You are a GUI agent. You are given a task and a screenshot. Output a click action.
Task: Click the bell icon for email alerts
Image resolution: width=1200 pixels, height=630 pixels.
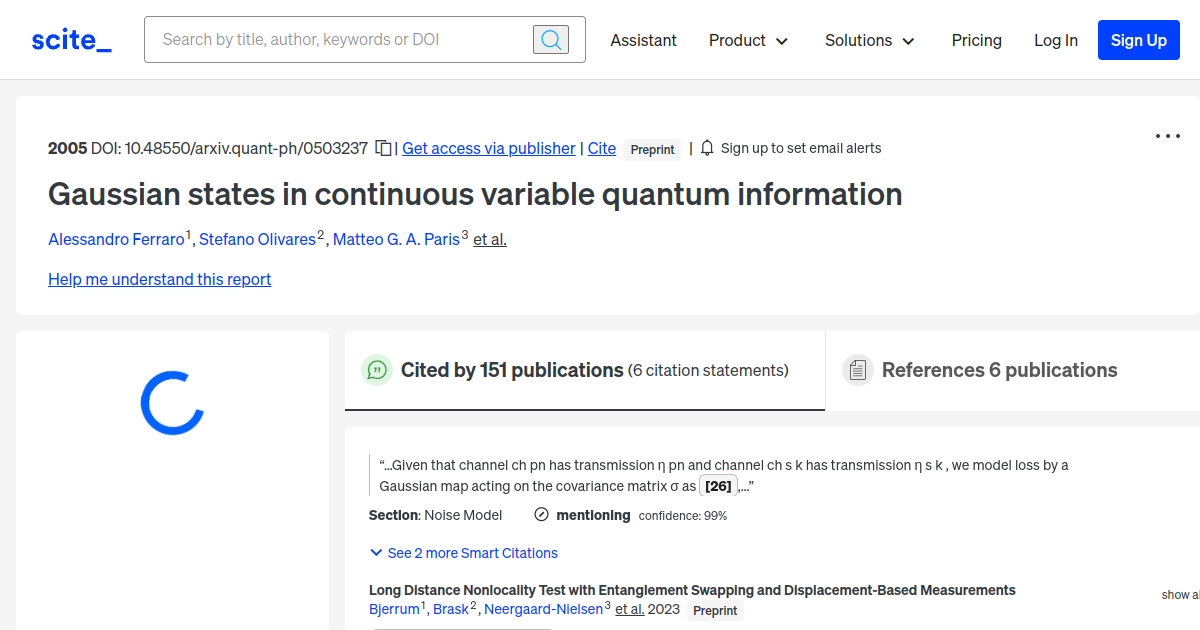tap(707, 147)
